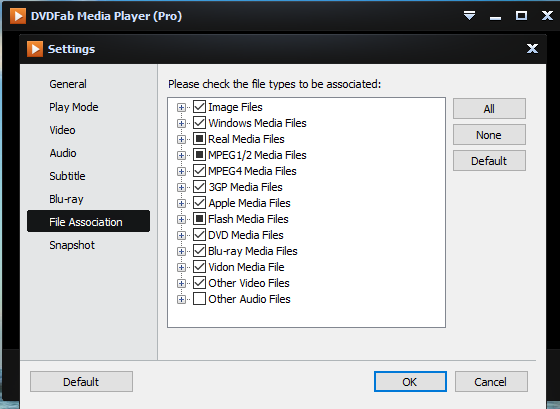The image size is (560, 409).
Task: Switch to the Snapshot settings section
Action: coord(72,245)
